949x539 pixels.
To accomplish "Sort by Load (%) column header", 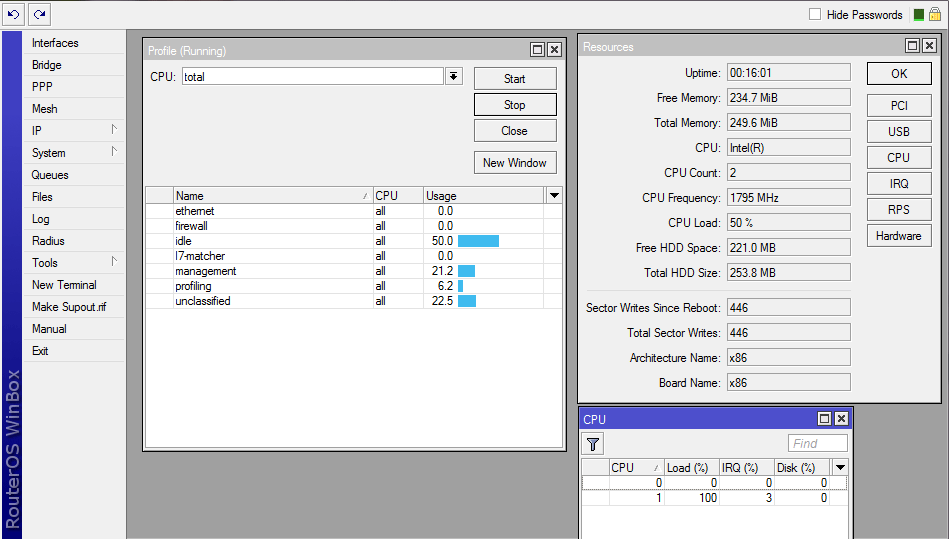I will point(692,468).
